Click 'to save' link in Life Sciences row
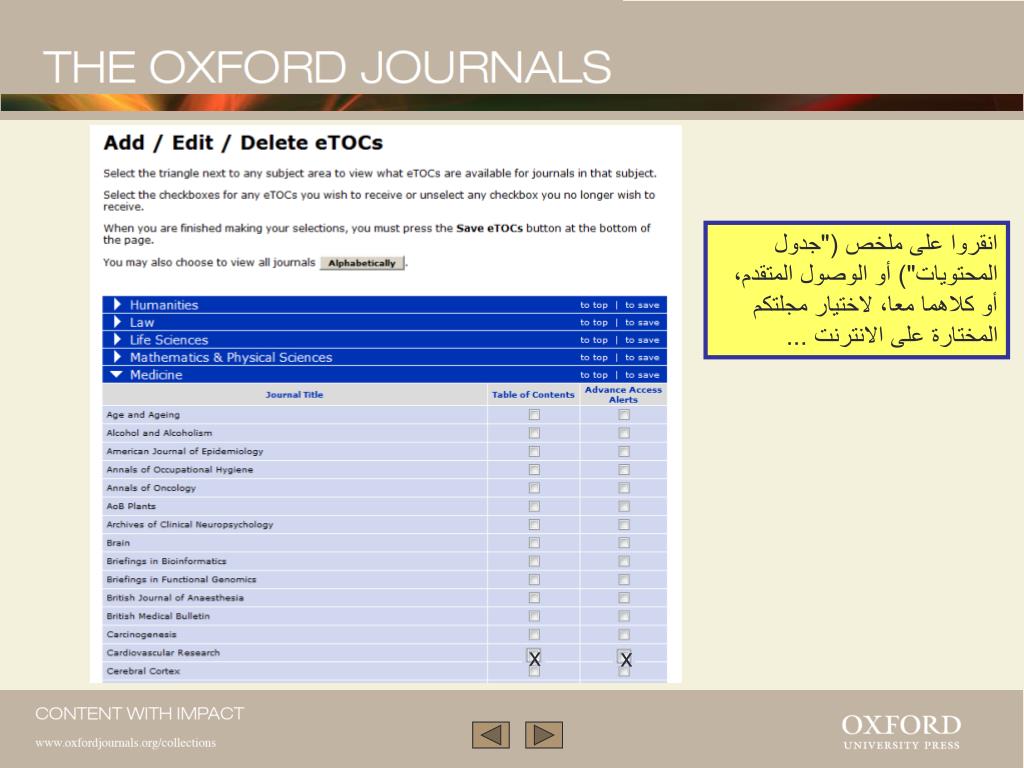Viewport: 1024px width, 768px height. click(x=642, y=340)
